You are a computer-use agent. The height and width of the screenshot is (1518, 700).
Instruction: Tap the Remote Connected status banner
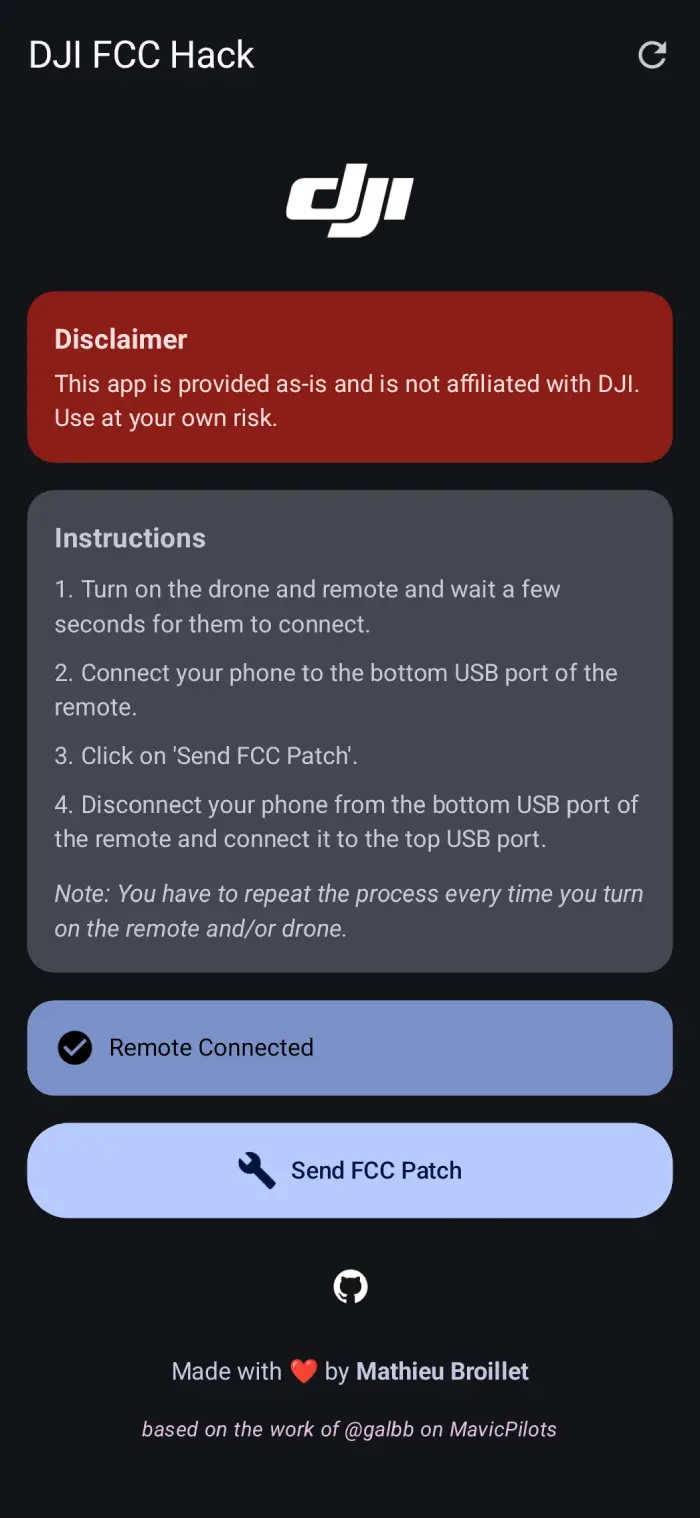coord(350,1047)
